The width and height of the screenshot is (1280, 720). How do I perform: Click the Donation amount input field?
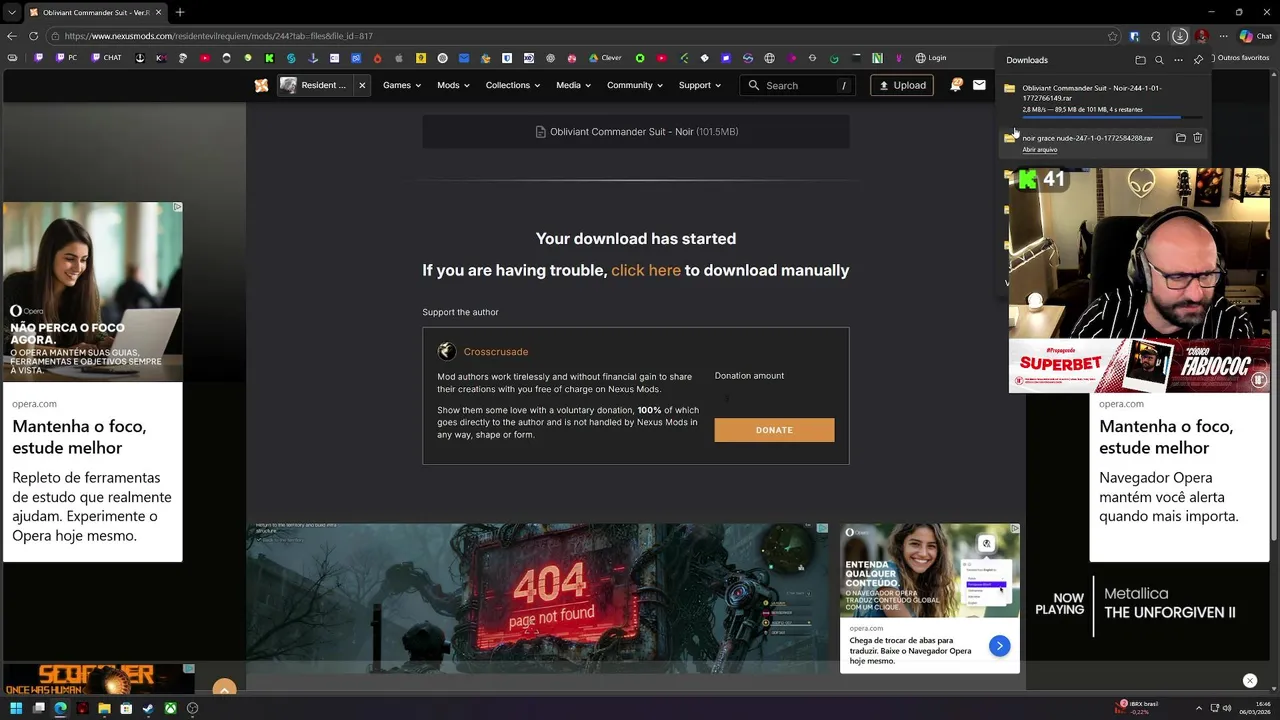click(774, 398)
